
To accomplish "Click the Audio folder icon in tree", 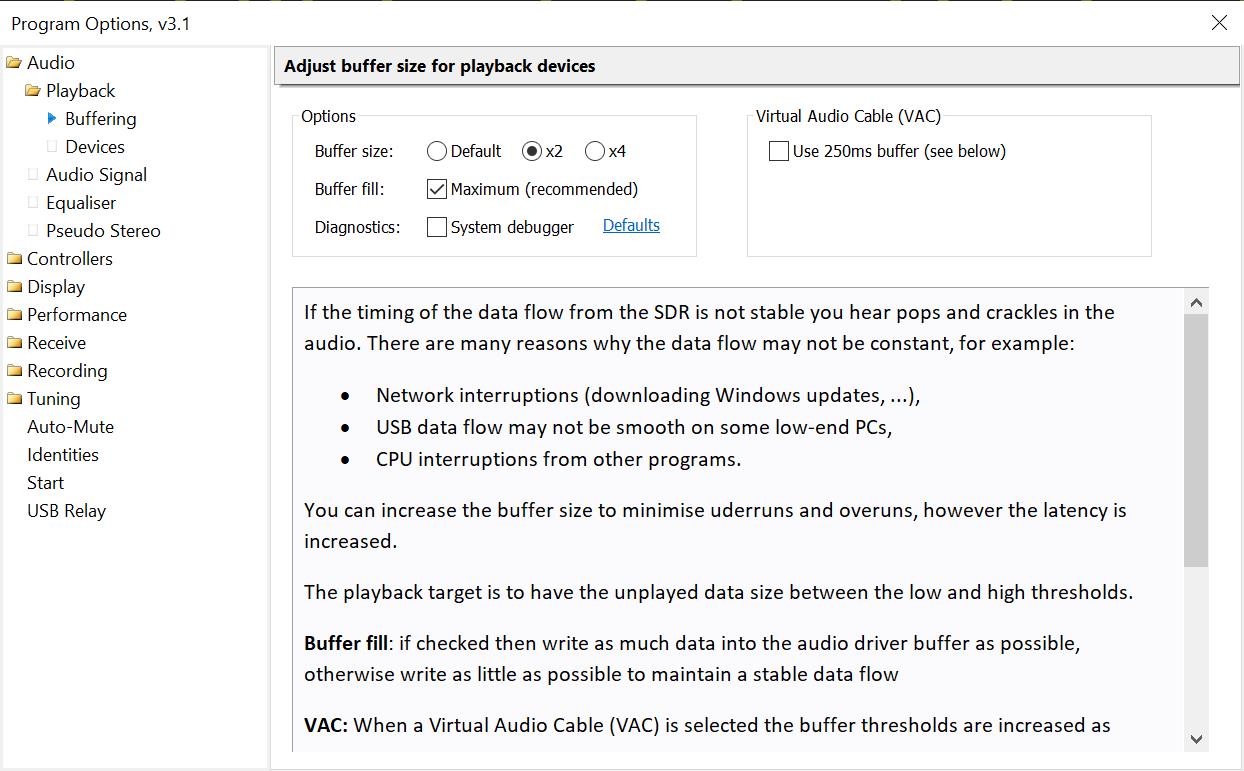I will coord(14,63).
